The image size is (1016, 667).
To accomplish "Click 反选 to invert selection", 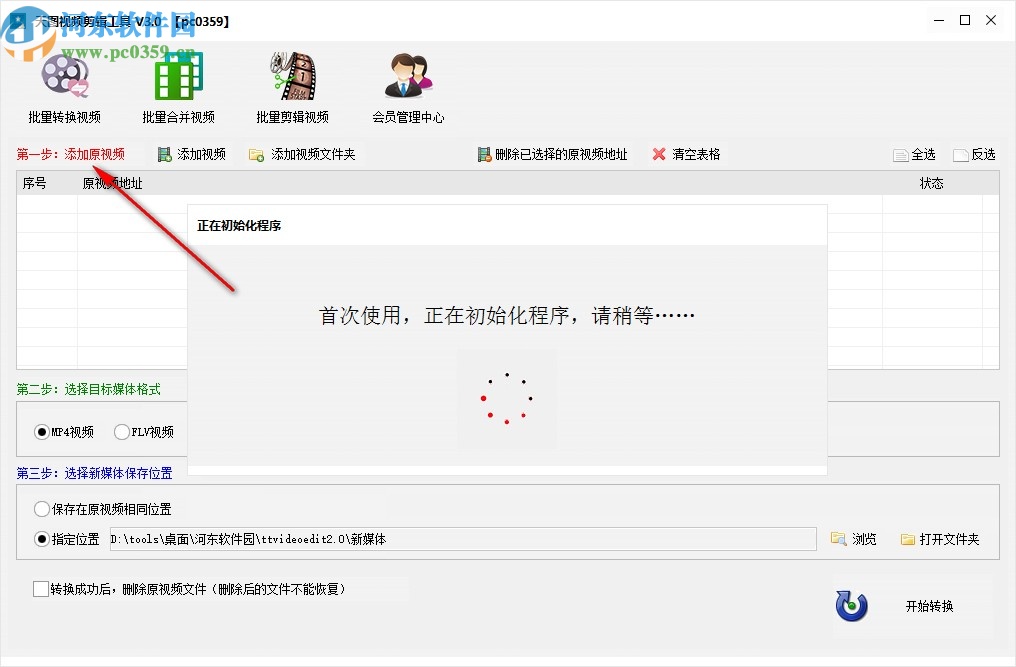I will 975,155.
